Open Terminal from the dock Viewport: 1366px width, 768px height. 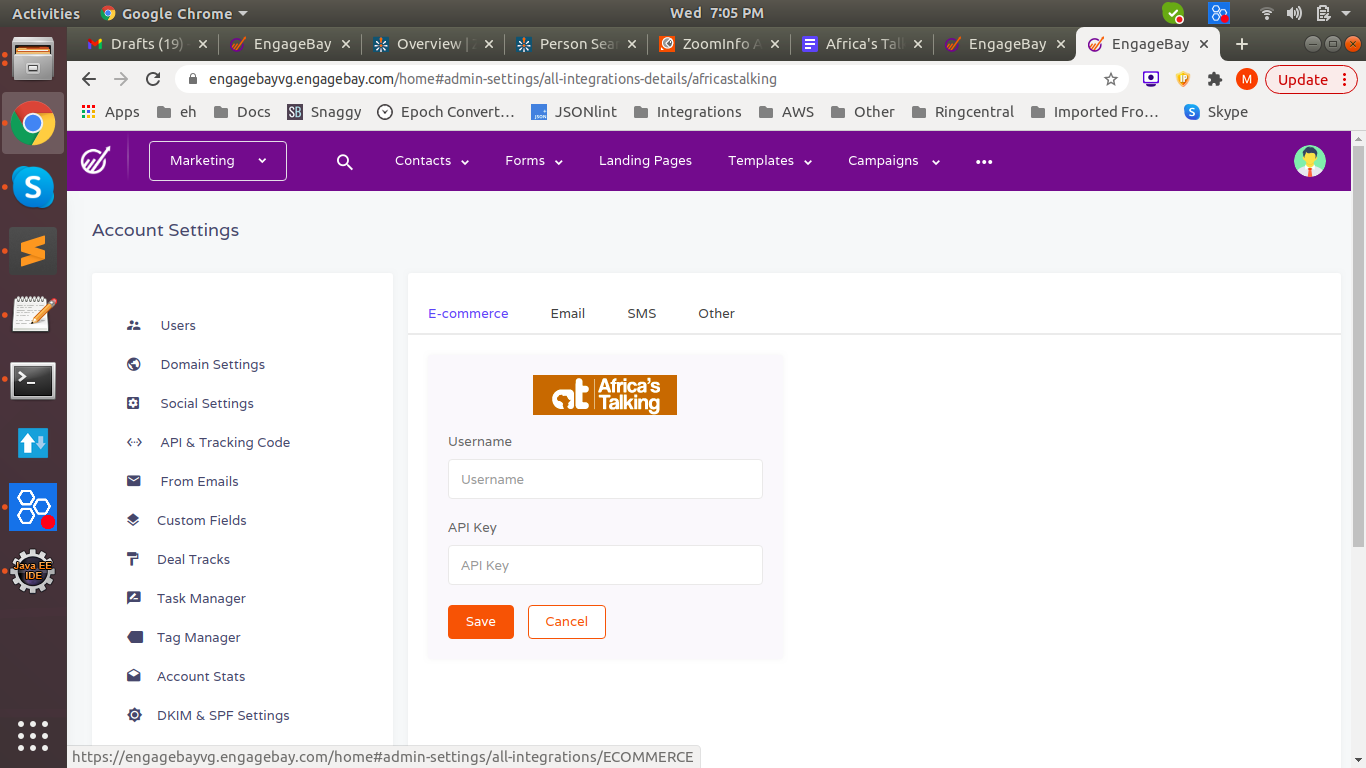[x=33, y=380]
